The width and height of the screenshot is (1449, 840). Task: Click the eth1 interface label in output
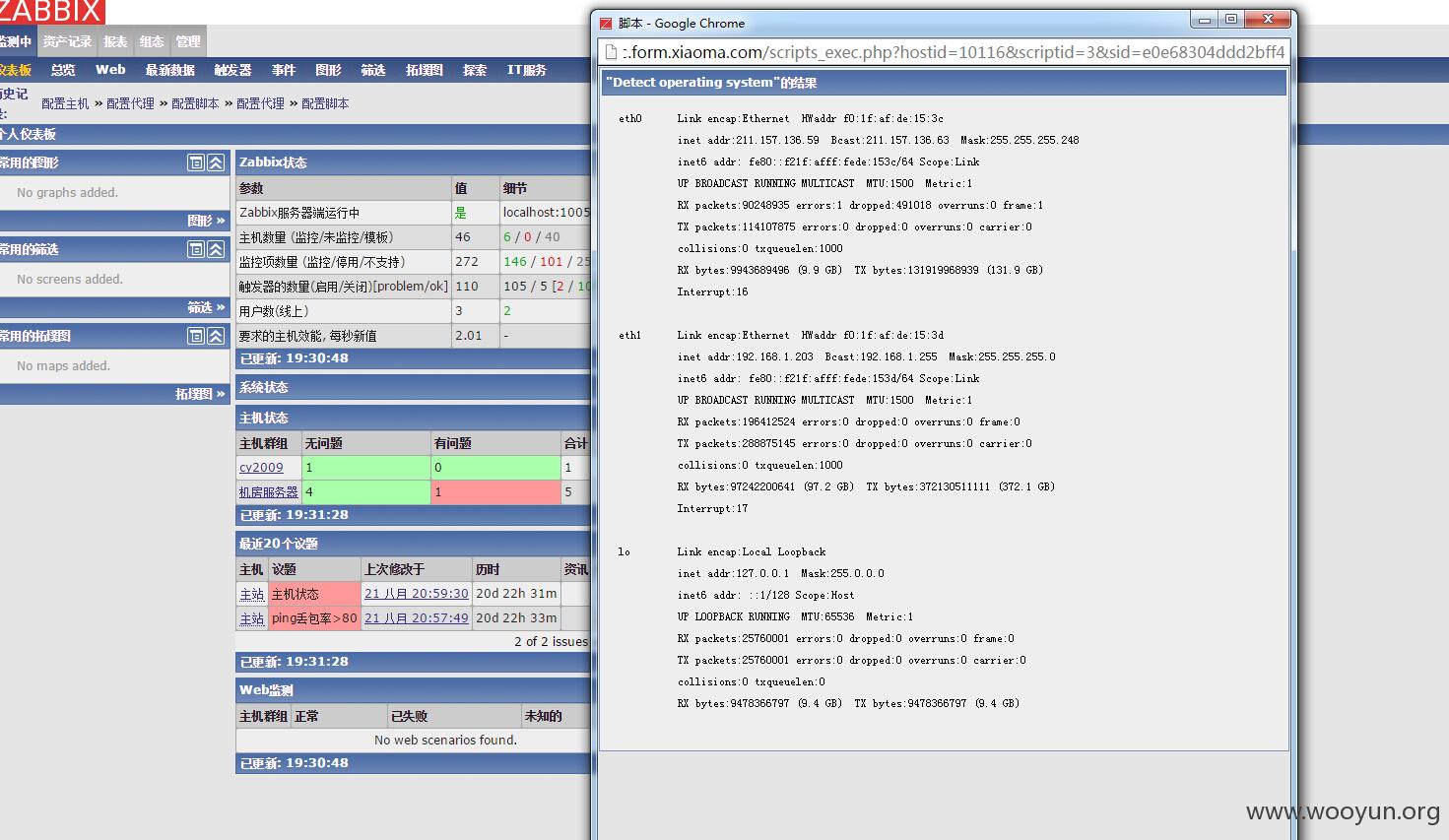pyautogui.click(x=630, y=335)
